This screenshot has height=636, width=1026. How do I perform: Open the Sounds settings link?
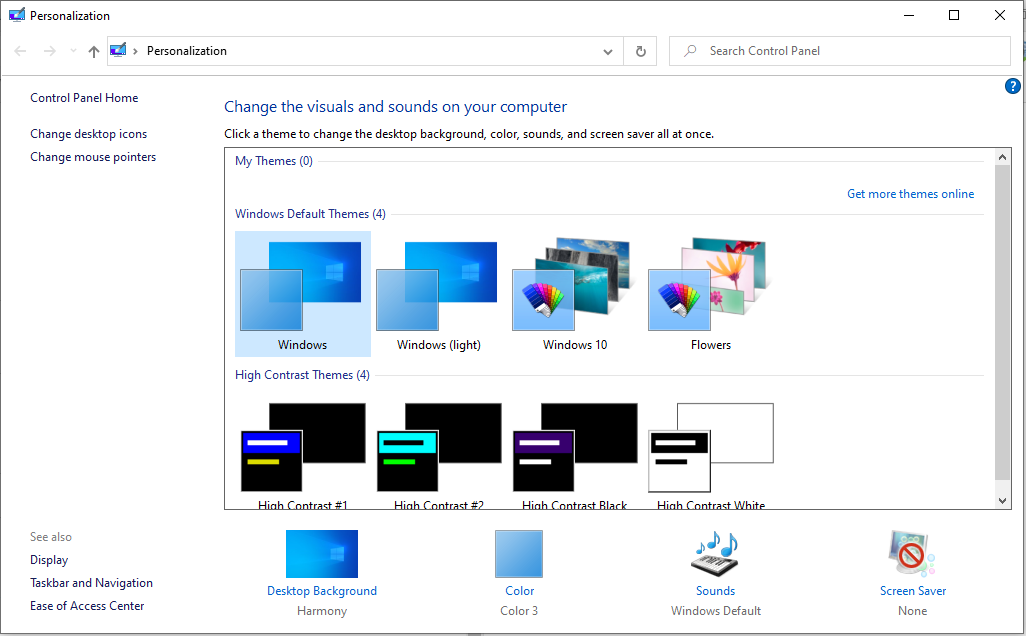[715, 591]
